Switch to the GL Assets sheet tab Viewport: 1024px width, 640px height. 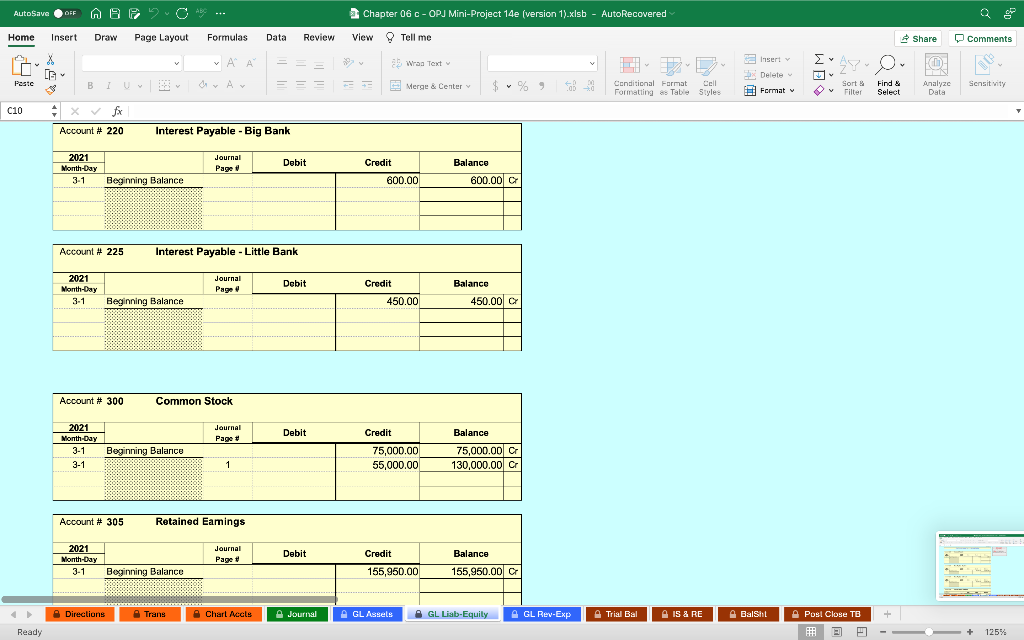pos(367,614)
